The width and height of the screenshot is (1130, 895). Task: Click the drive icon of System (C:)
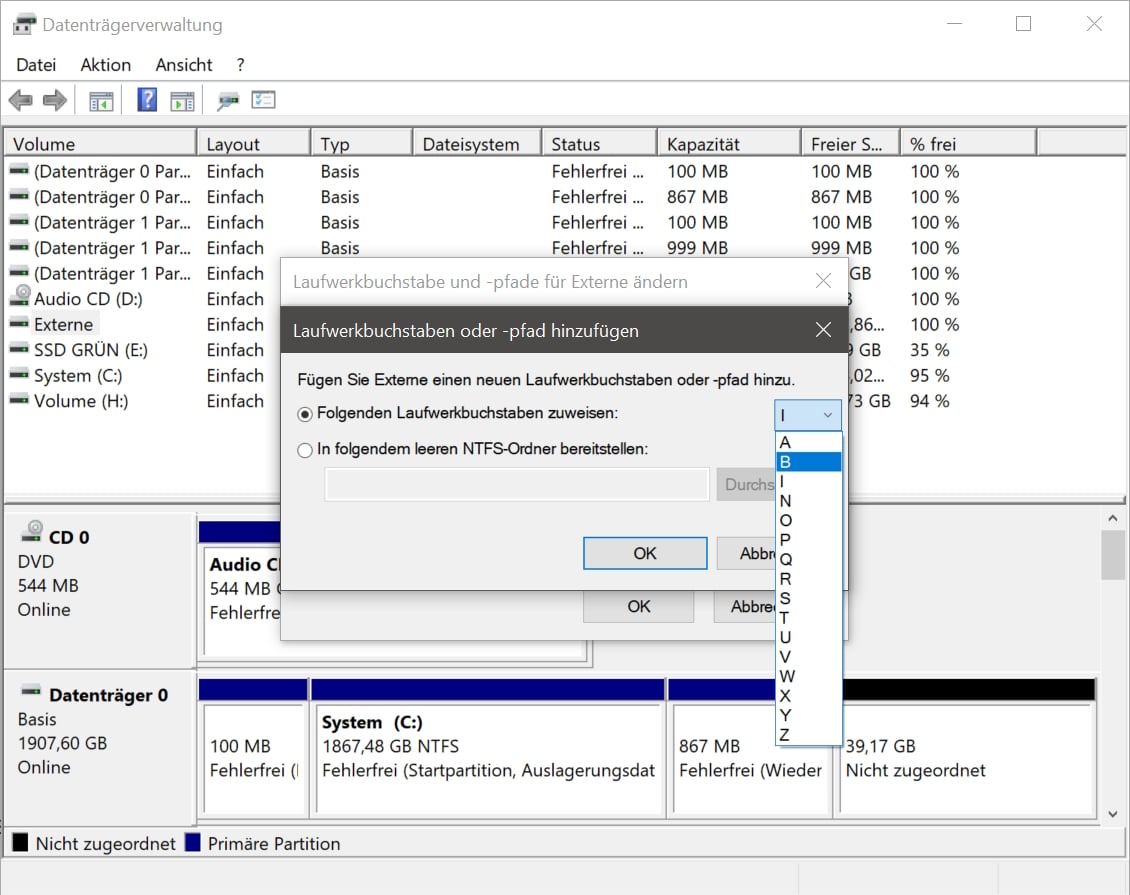pyautogui.click(x=19, y=375)
